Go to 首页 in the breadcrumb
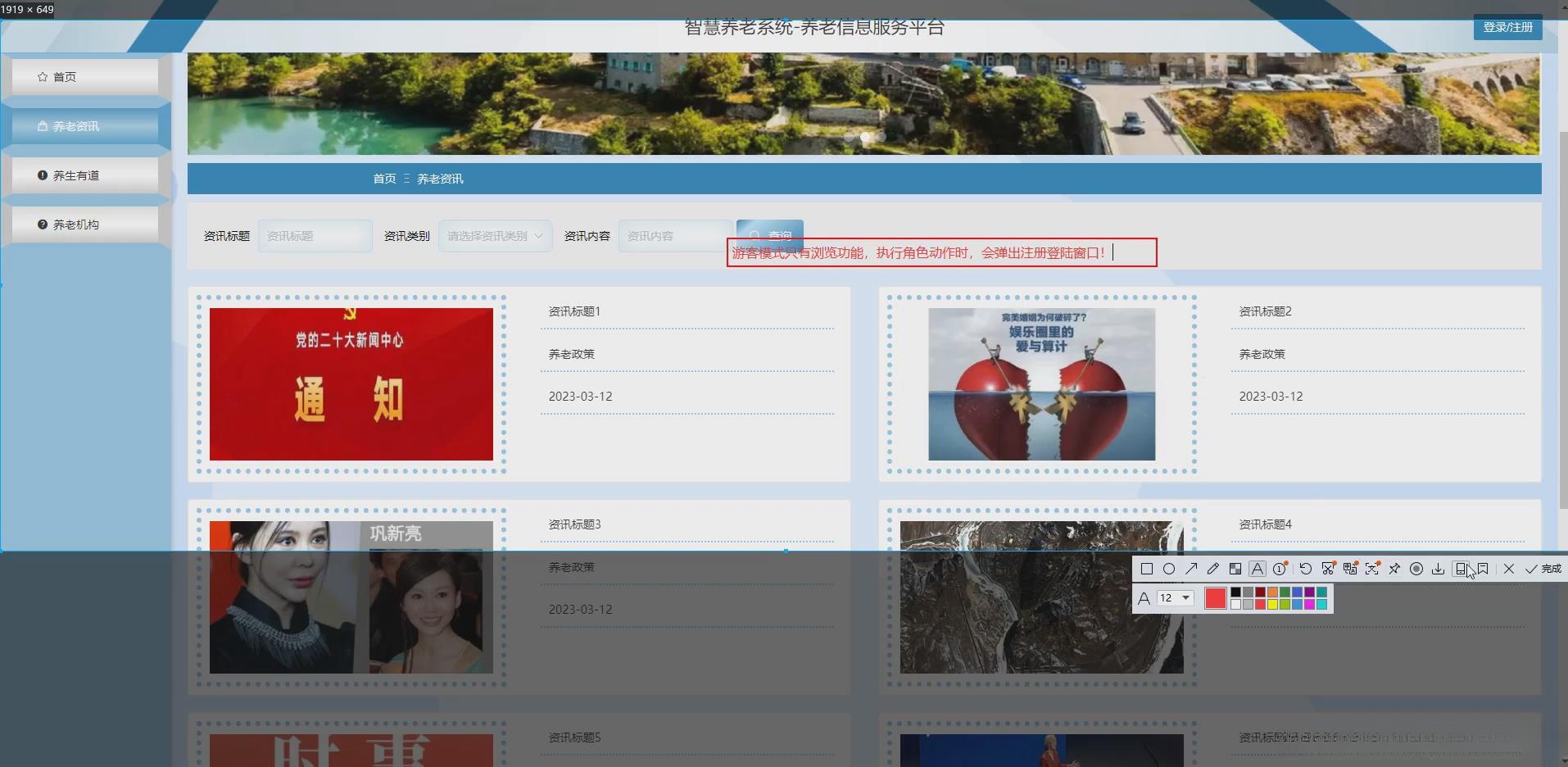1568x767 pixels. [384, 179]
